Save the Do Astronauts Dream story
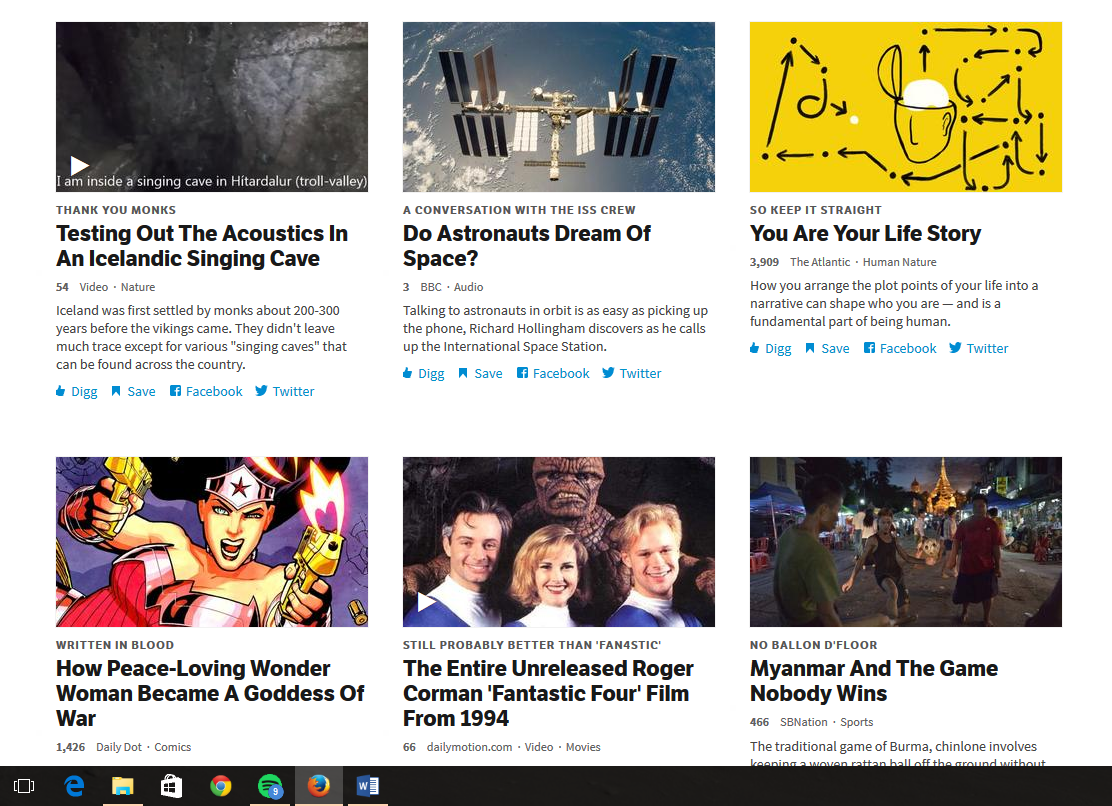 pyautogui.click(x=480, y=374)
